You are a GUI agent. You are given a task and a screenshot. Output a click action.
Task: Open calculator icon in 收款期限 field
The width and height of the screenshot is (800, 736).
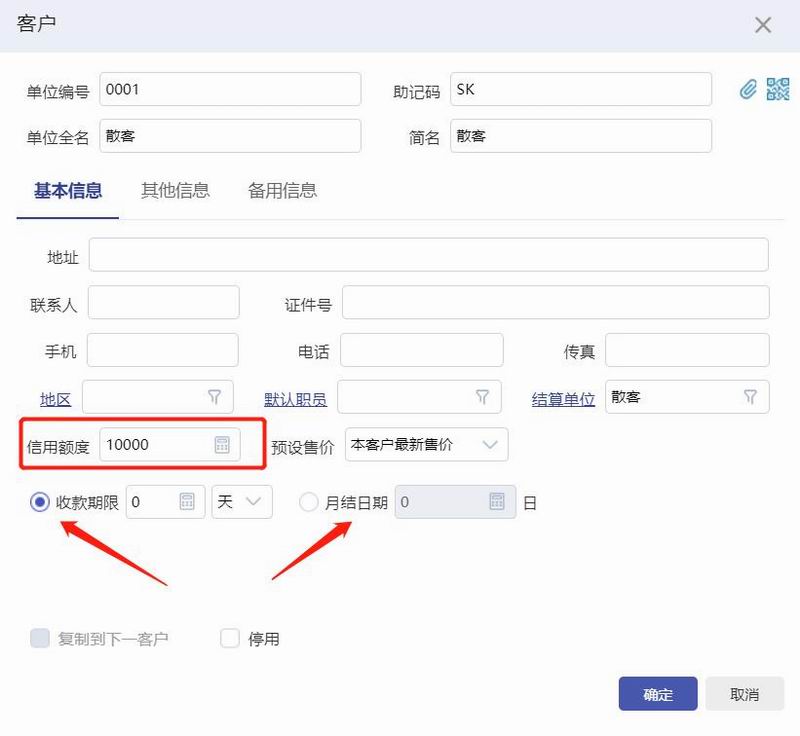187,502
